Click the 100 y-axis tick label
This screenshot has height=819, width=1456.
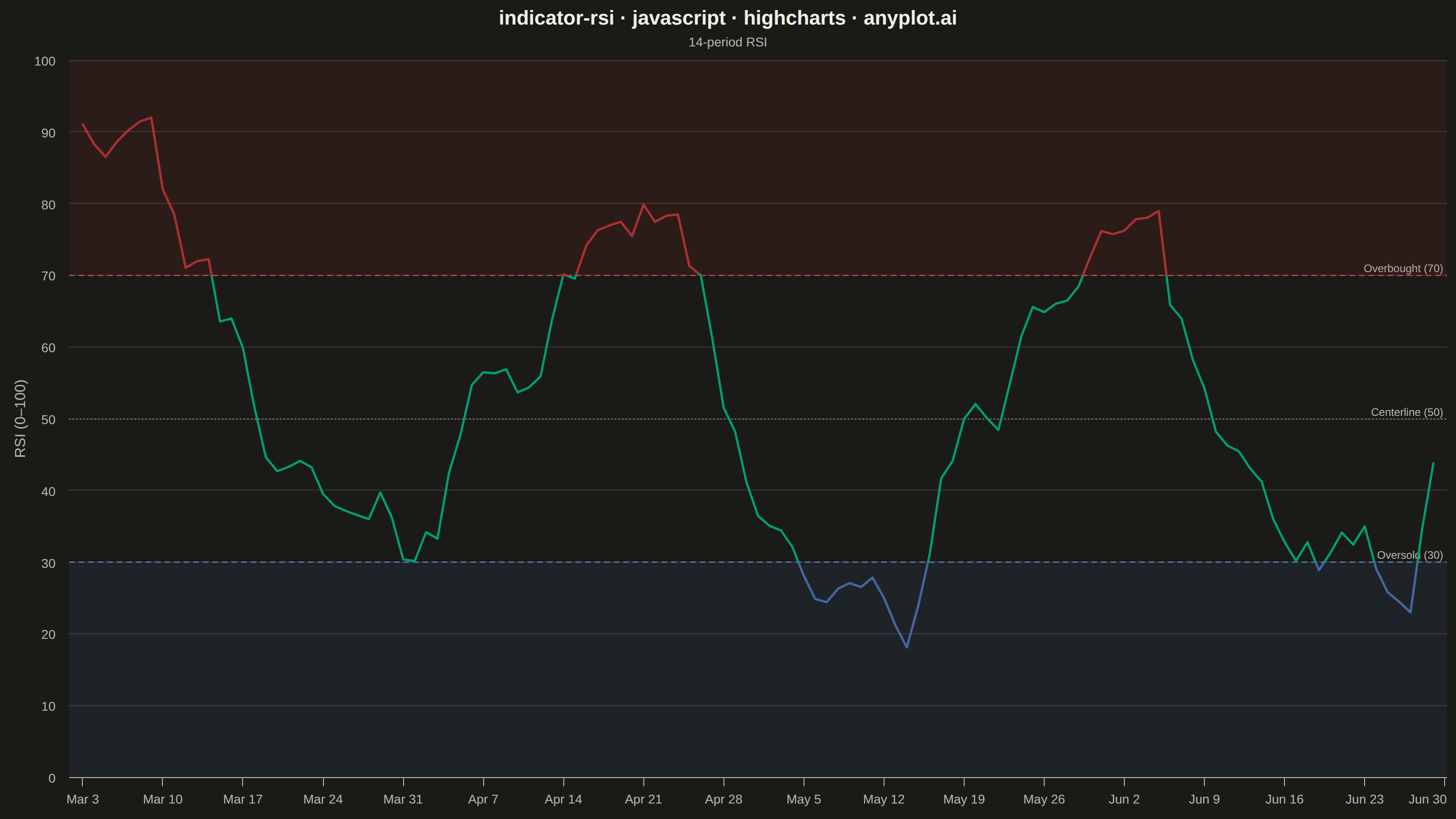tap(45, 61)
